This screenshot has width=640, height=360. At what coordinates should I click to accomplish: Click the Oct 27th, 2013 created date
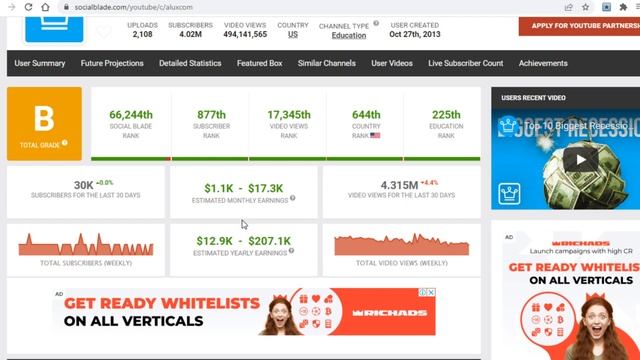pyautogui.click(x=415, y=35)
